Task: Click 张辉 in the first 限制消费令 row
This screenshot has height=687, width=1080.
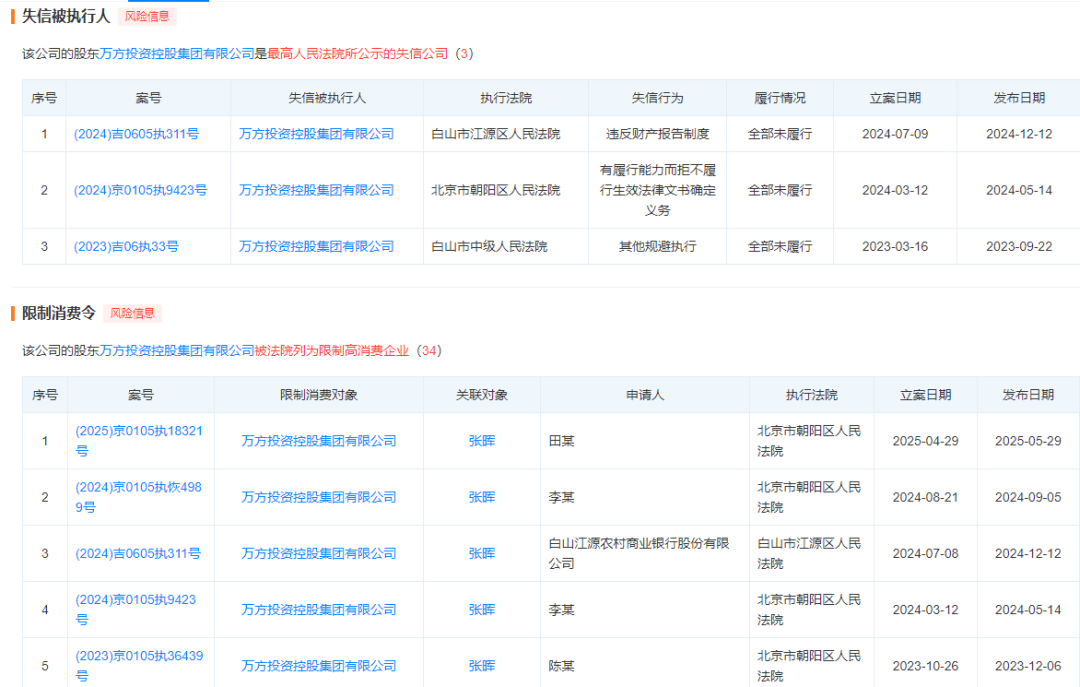Action: 480,440
